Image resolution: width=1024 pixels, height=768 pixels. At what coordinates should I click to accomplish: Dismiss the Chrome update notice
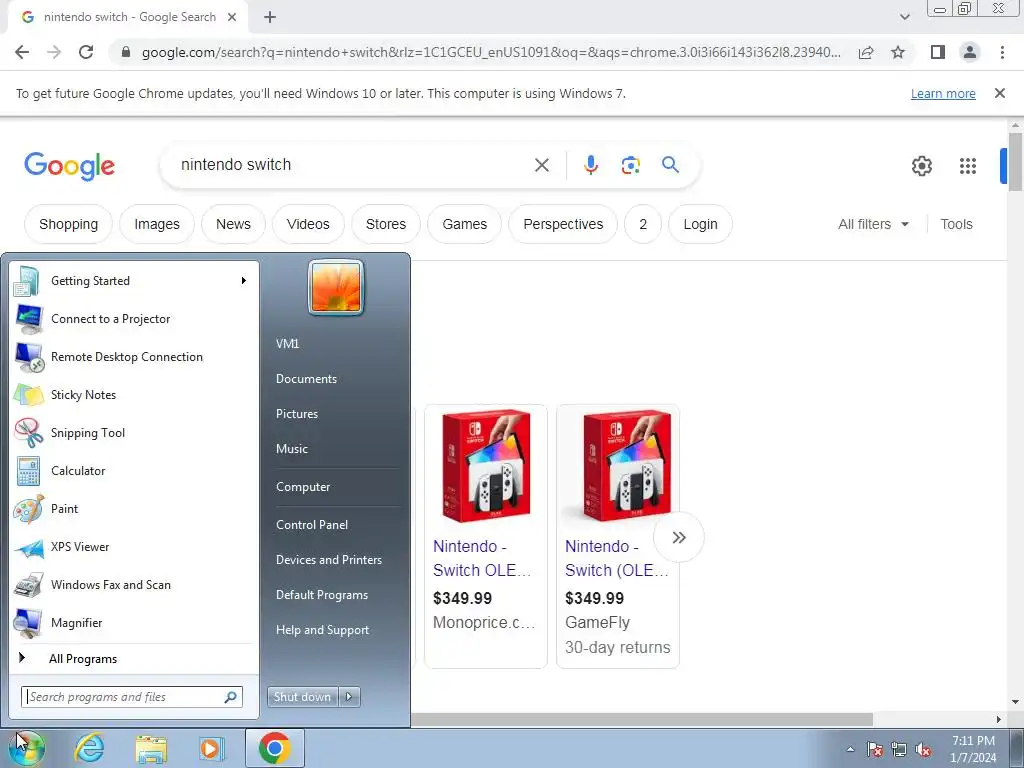(x=999, y=93)
